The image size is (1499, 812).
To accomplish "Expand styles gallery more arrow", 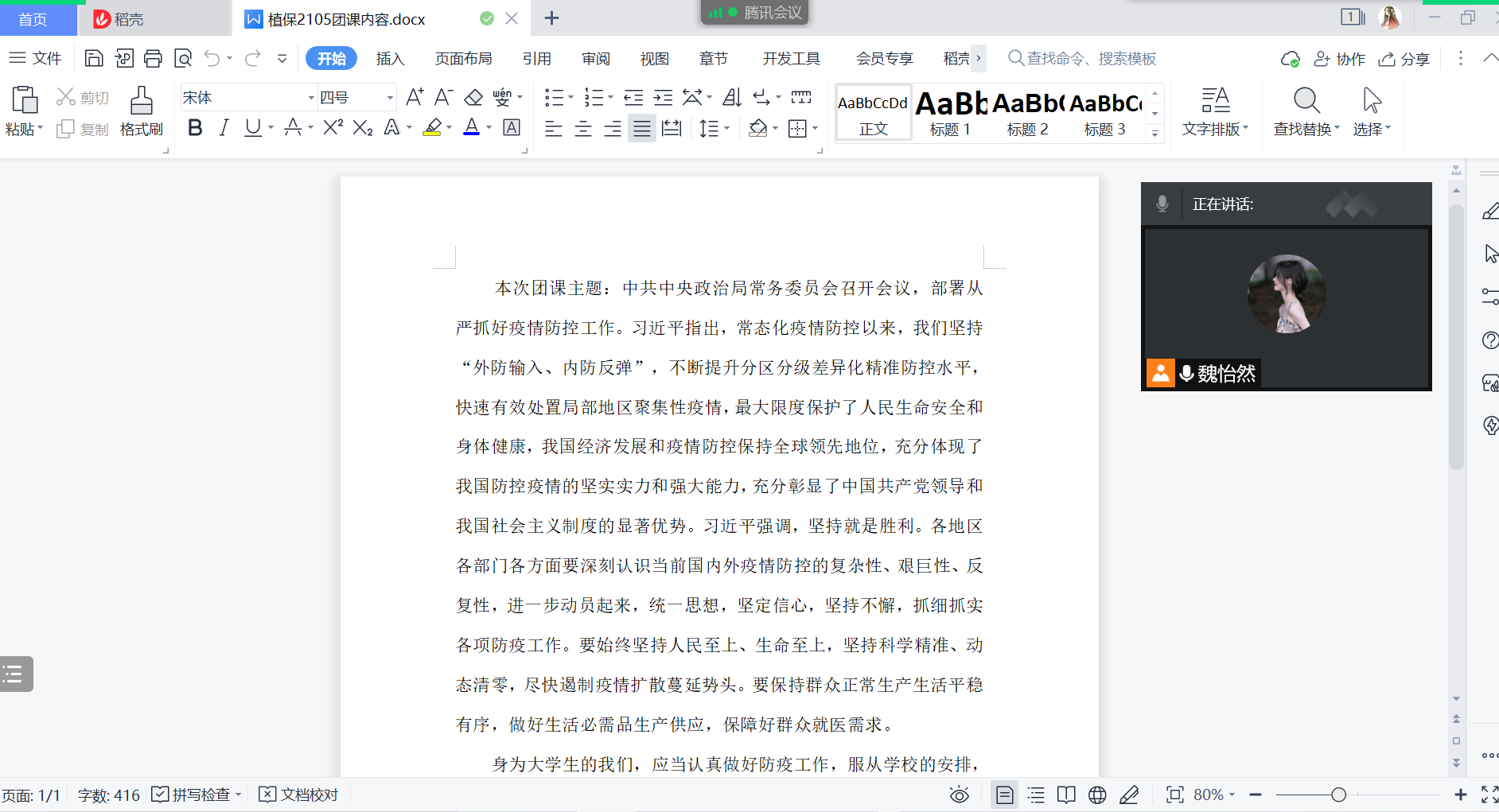I will coord(1155,133).
